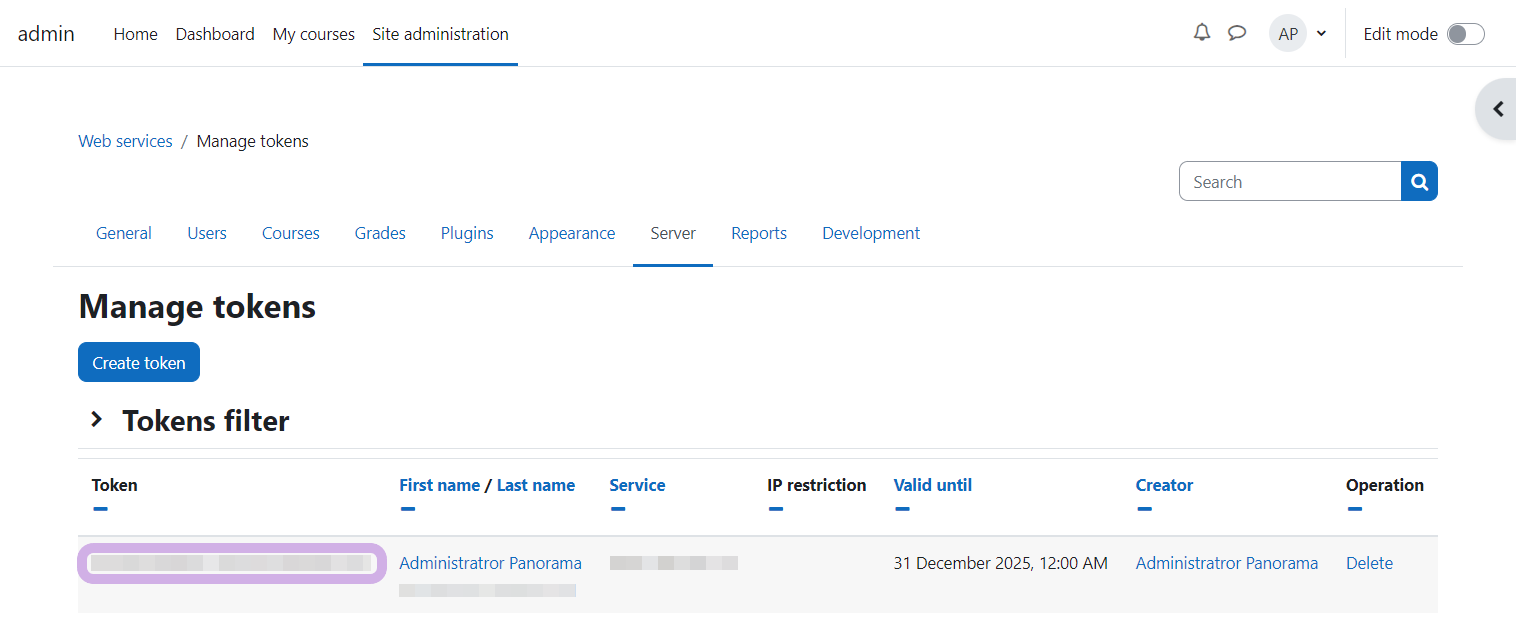The image size is (1516, 626).
Task: Switch to the Plugins tab
Action: tap(467, 233)
